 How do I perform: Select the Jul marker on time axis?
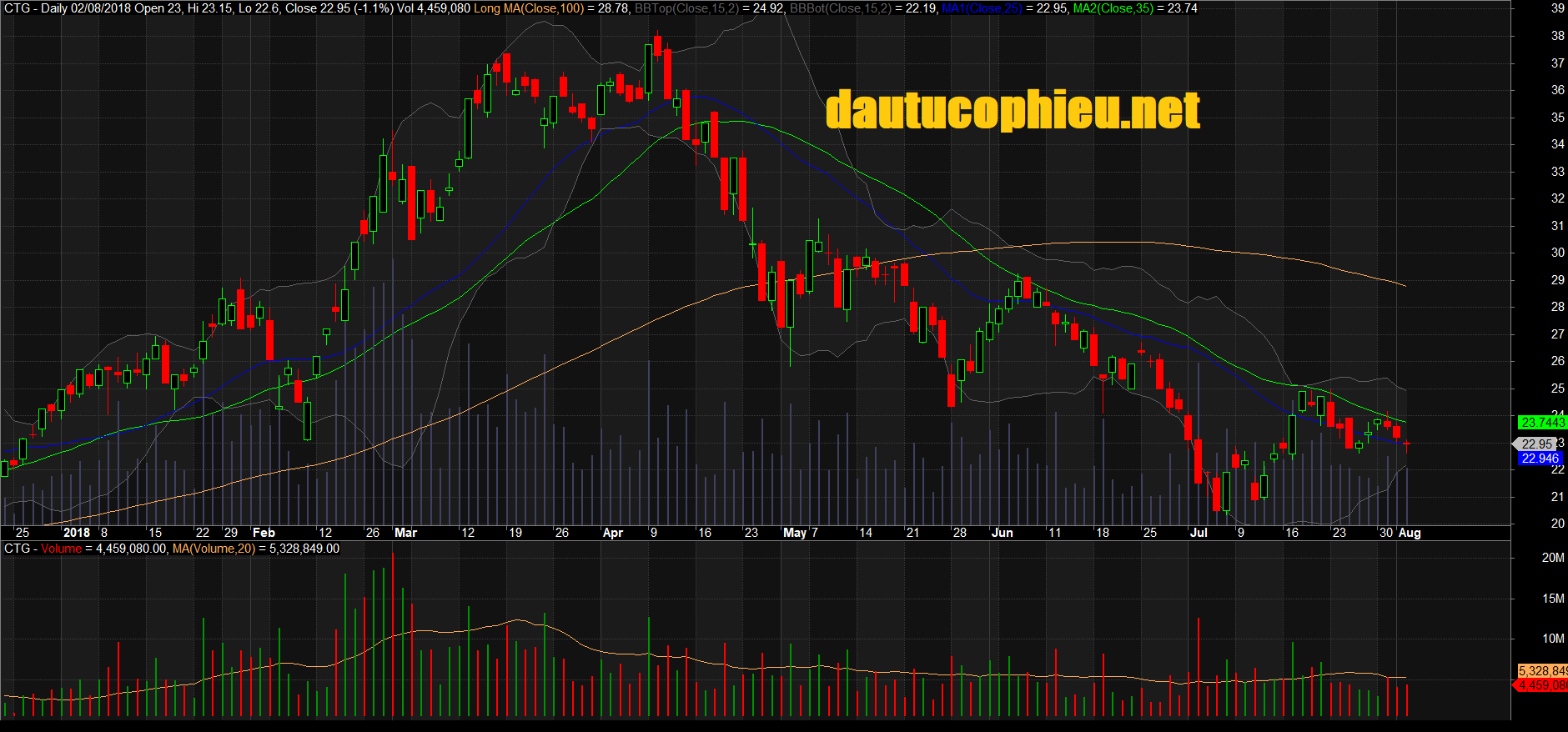click(x=1199, y=533)
